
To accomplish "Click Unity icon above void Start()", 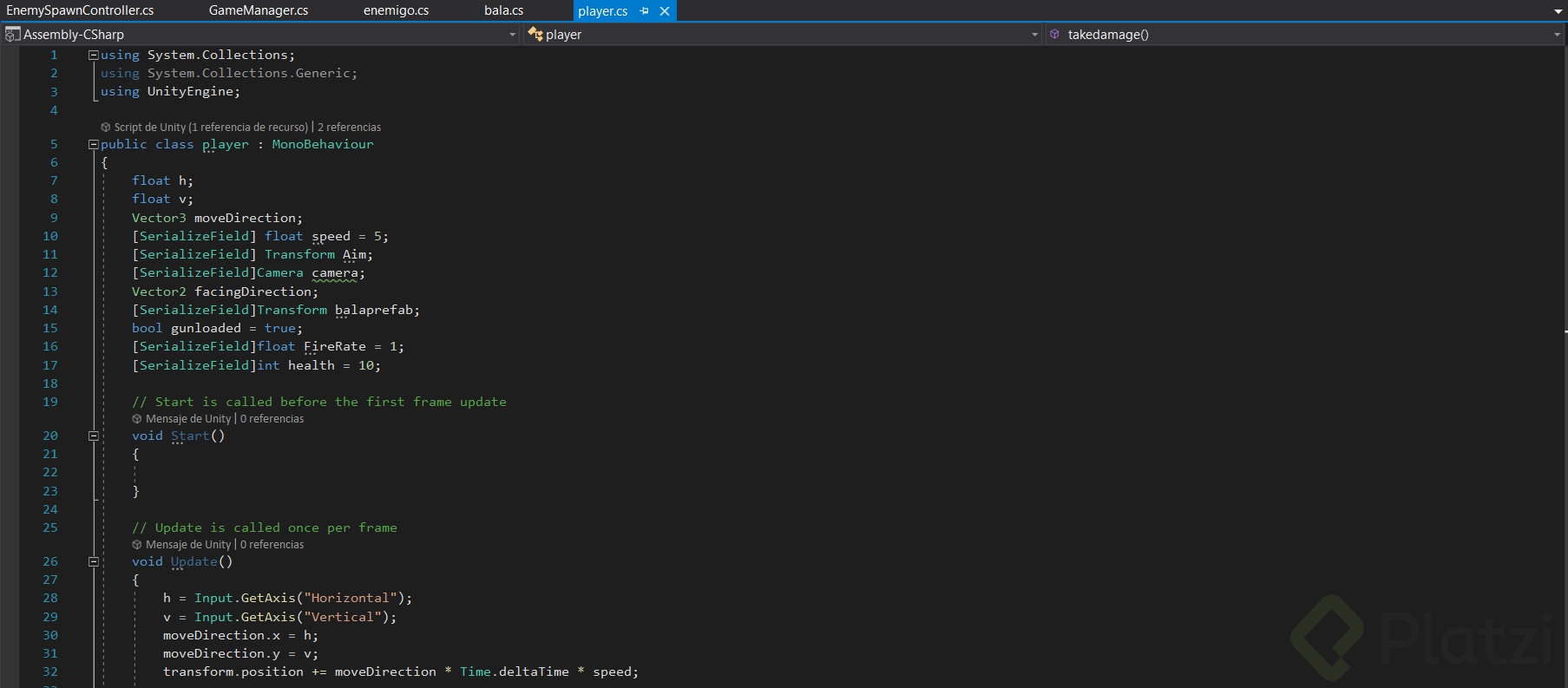I will coord(137,419).
